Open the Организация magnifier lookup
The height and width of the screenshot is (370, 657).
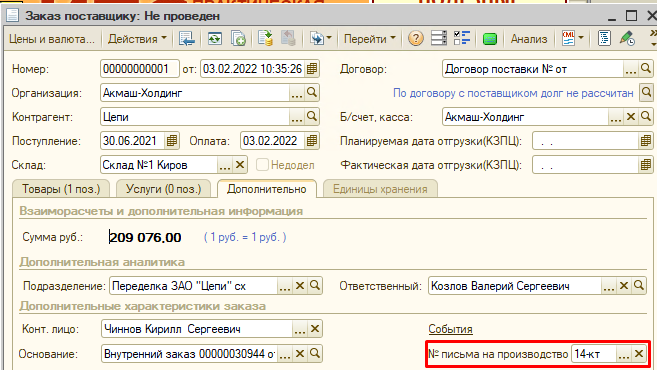point(312,93)
